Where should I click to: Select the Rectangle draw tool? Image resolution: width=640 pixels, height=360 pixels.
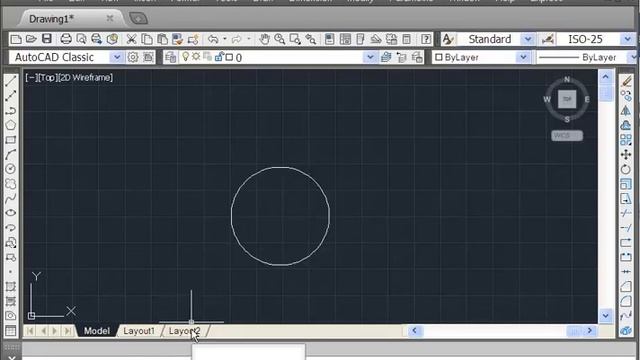click(x=11, y=140)
